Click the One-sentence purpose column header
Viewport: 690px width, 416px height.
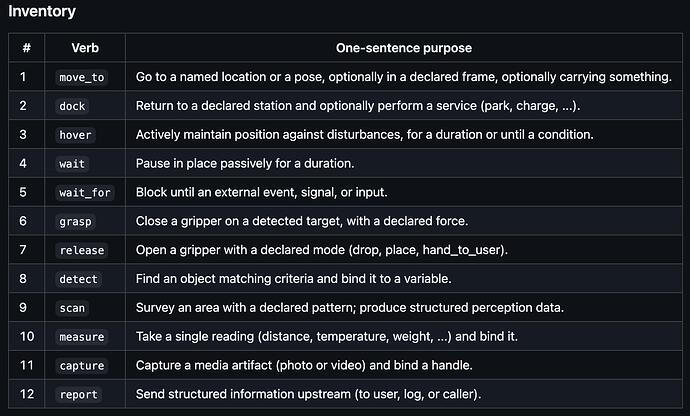[404, 48]
